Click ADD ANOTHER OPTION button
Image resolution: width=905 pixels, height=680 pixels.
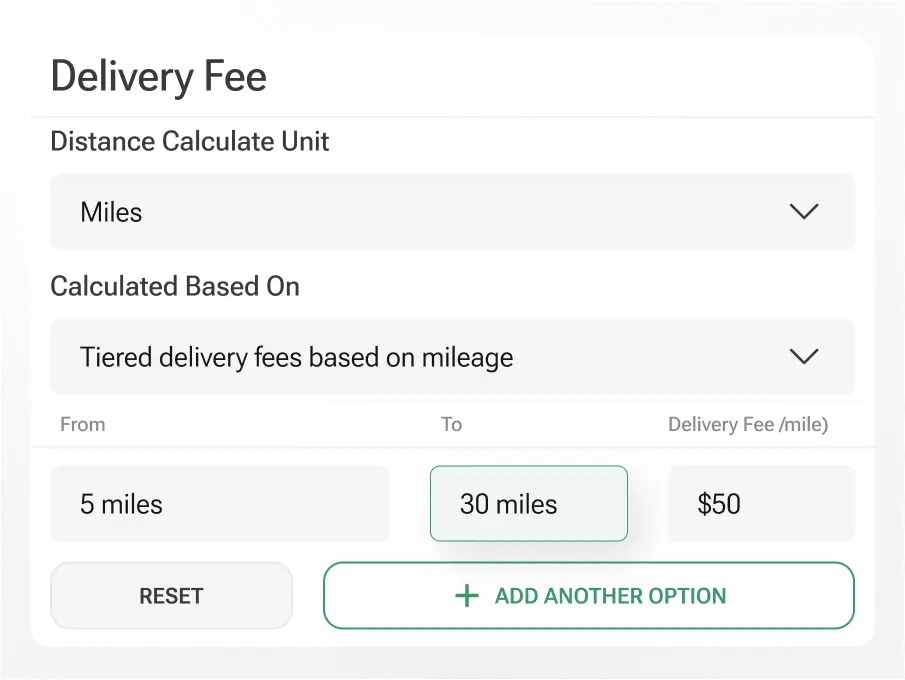(x=588, y=596)
